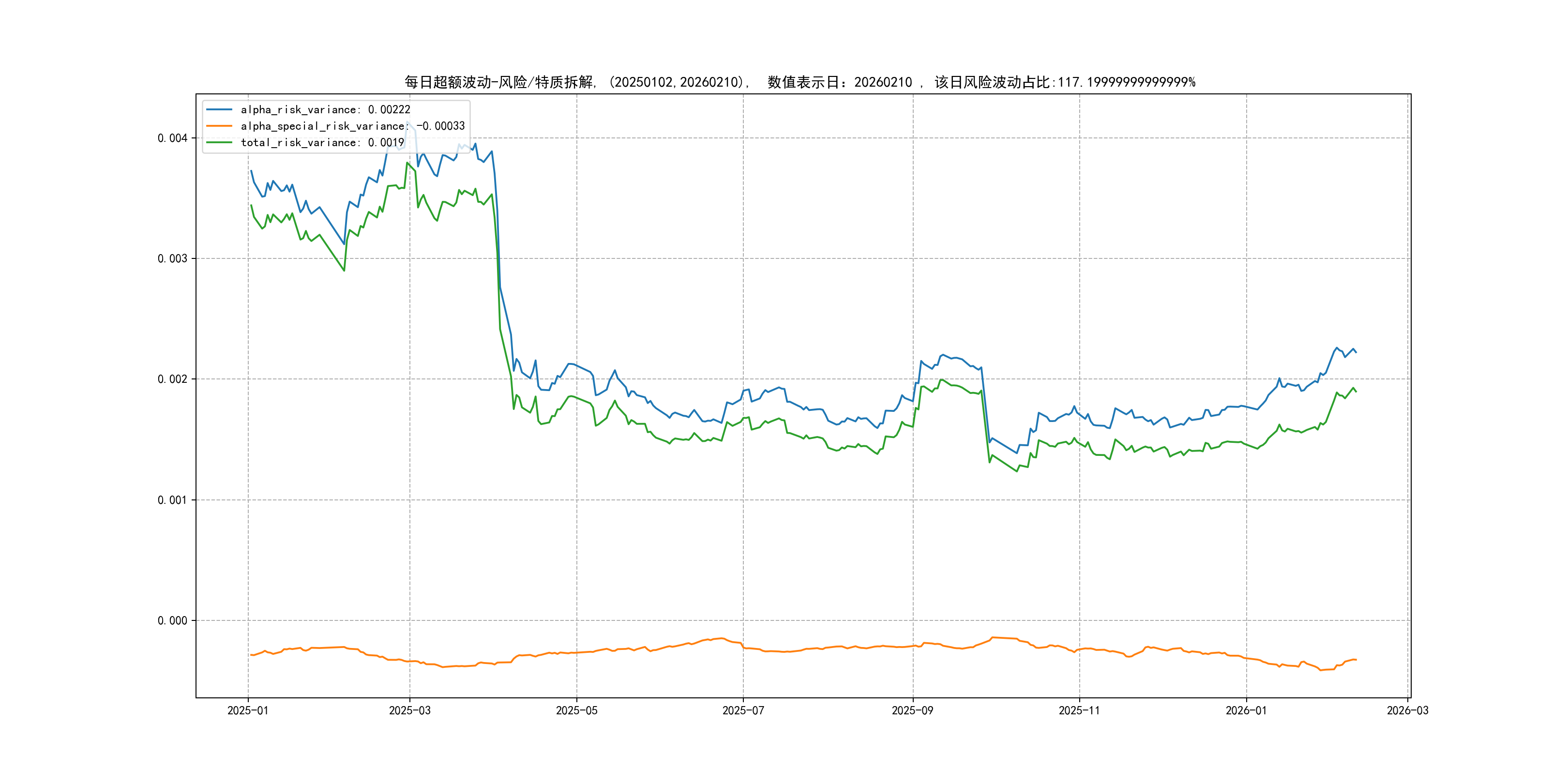Click the orange alpha_special_risk_variance legend line

tap(219, 126)
